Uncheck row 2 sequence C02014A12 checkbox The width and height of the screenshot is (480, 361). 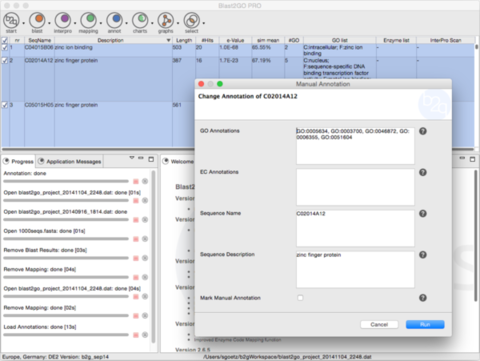(x=5, y=60)
